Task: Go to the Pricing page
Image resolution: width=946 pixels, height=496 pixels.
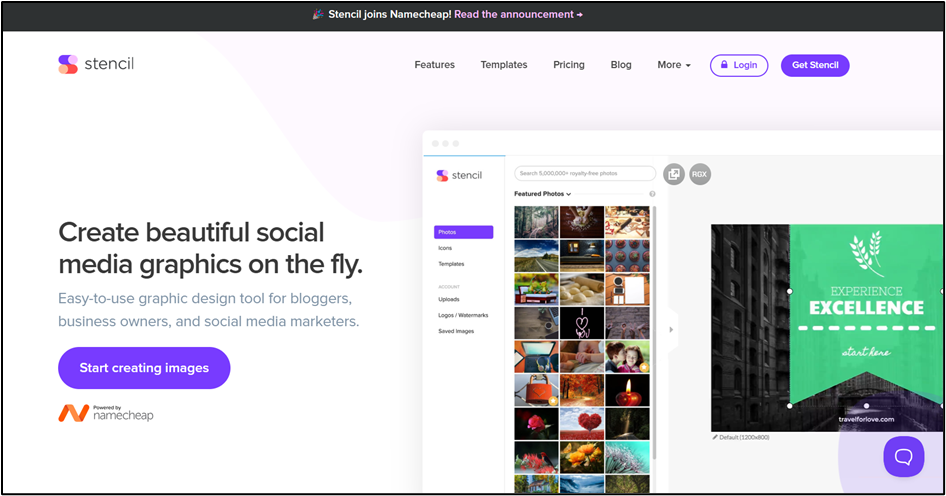Action: click(x=568, y=65)
